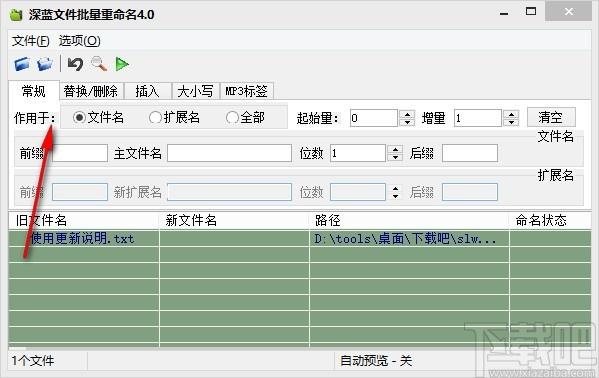Click the 路径 column header
599x378 pixels.
point(409,220)
